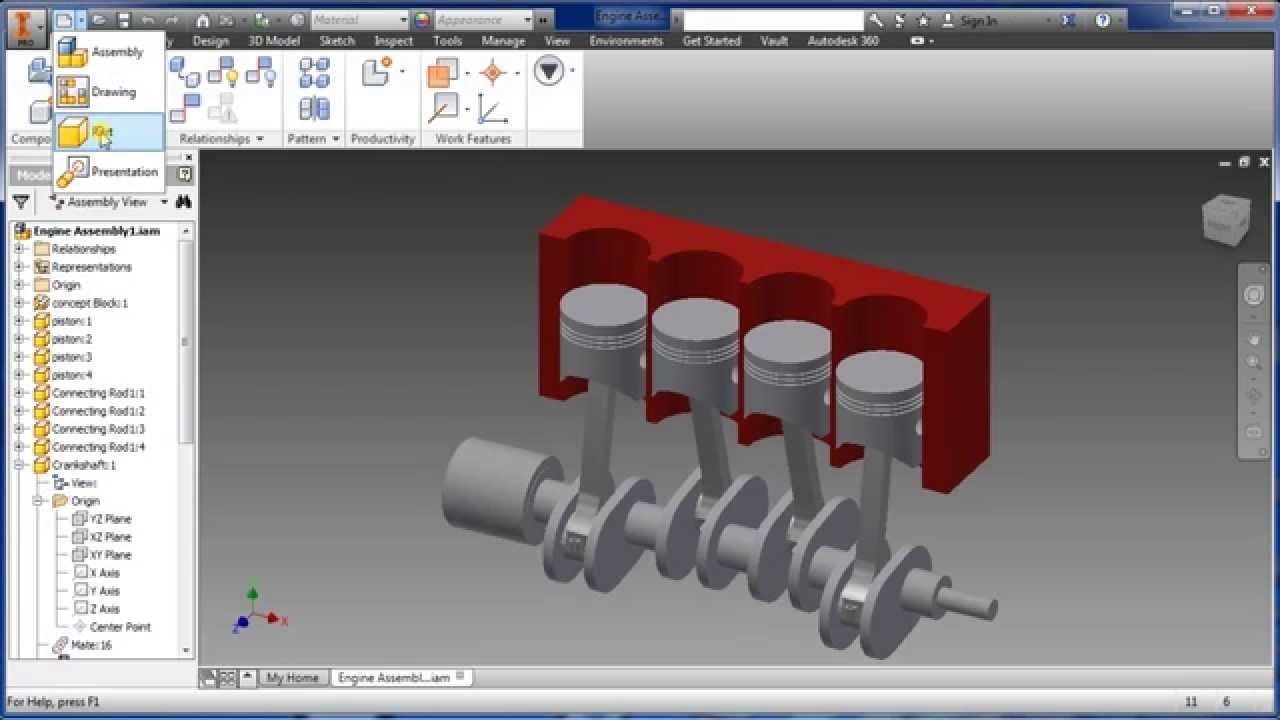This screenshot has width=1280, height=720.
Task: Switch to the My Home document tab
Action: (x=291, y=678)
